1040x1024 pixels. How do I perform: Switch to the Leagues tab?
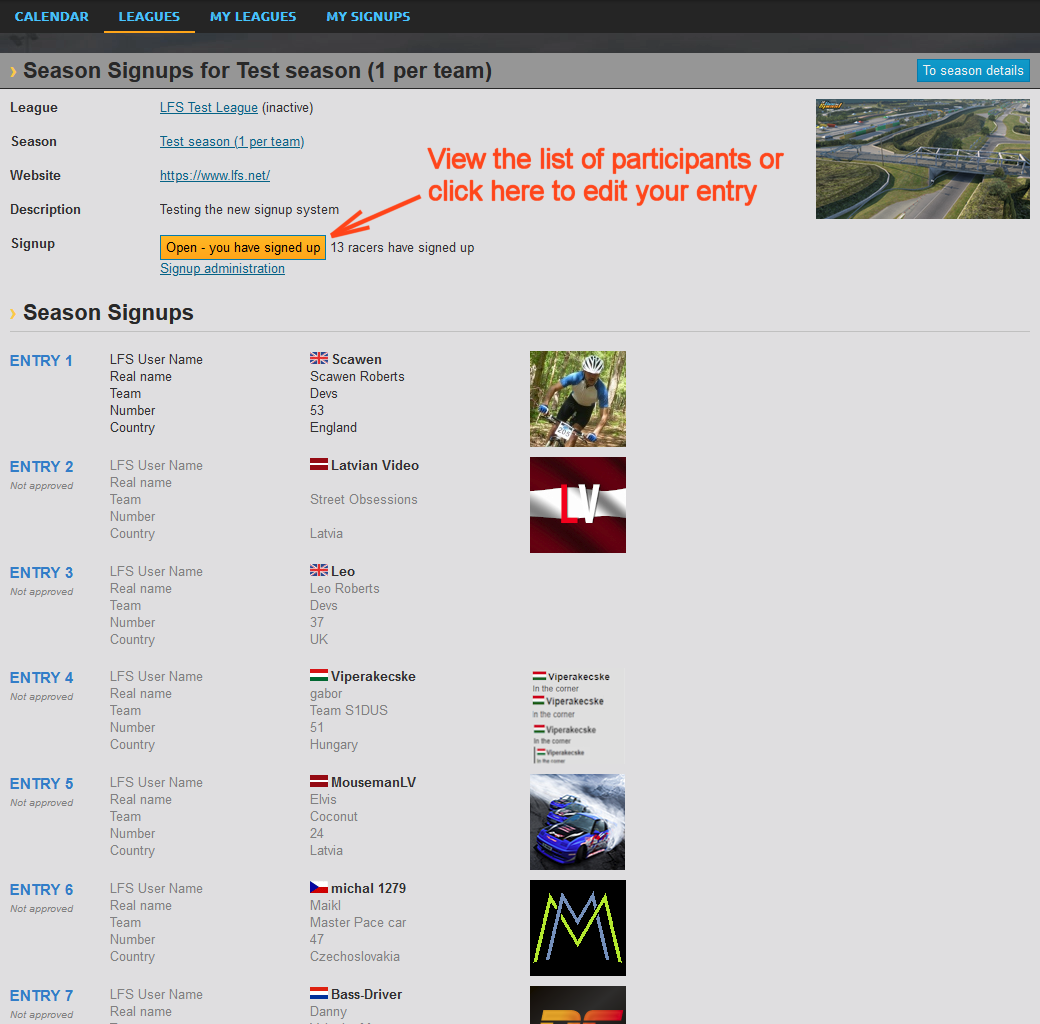pos(149,17)
